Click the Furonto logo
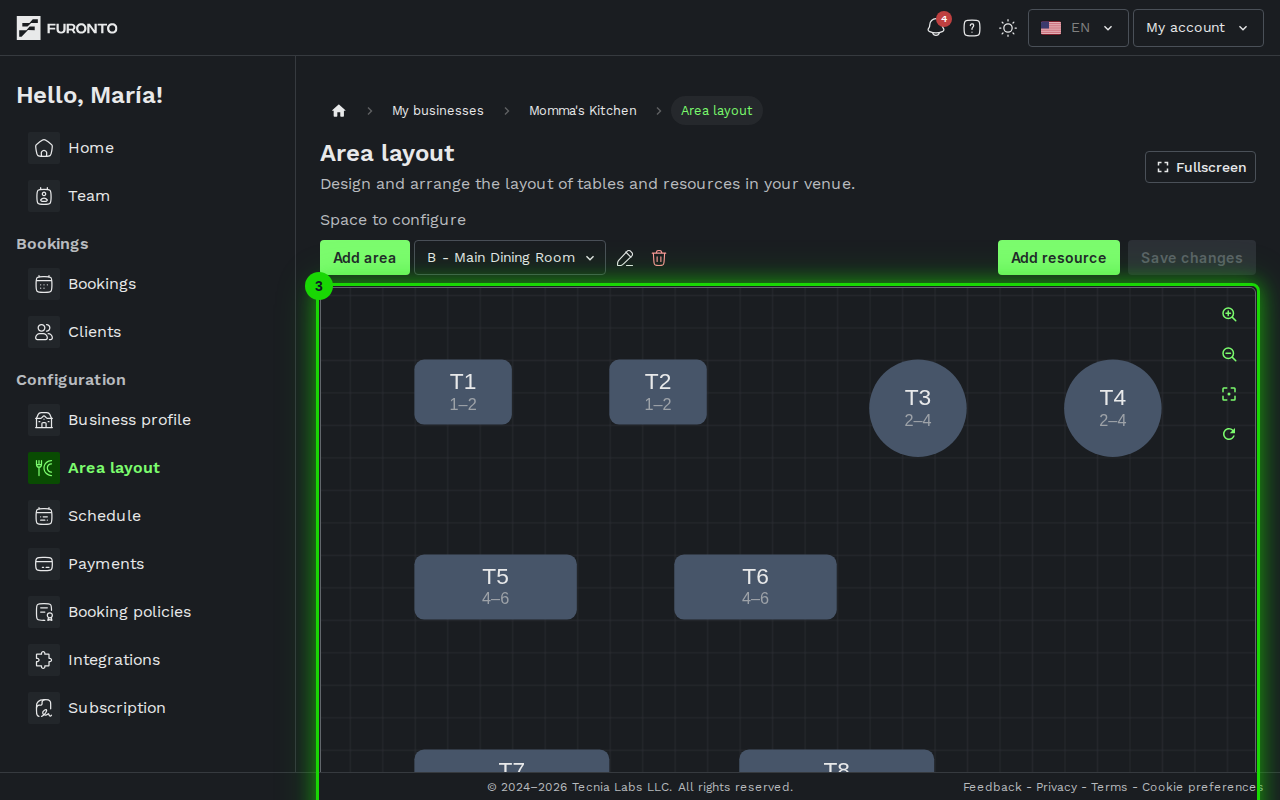The width and height of the screenshot is (1280, 800). point(67,28)
